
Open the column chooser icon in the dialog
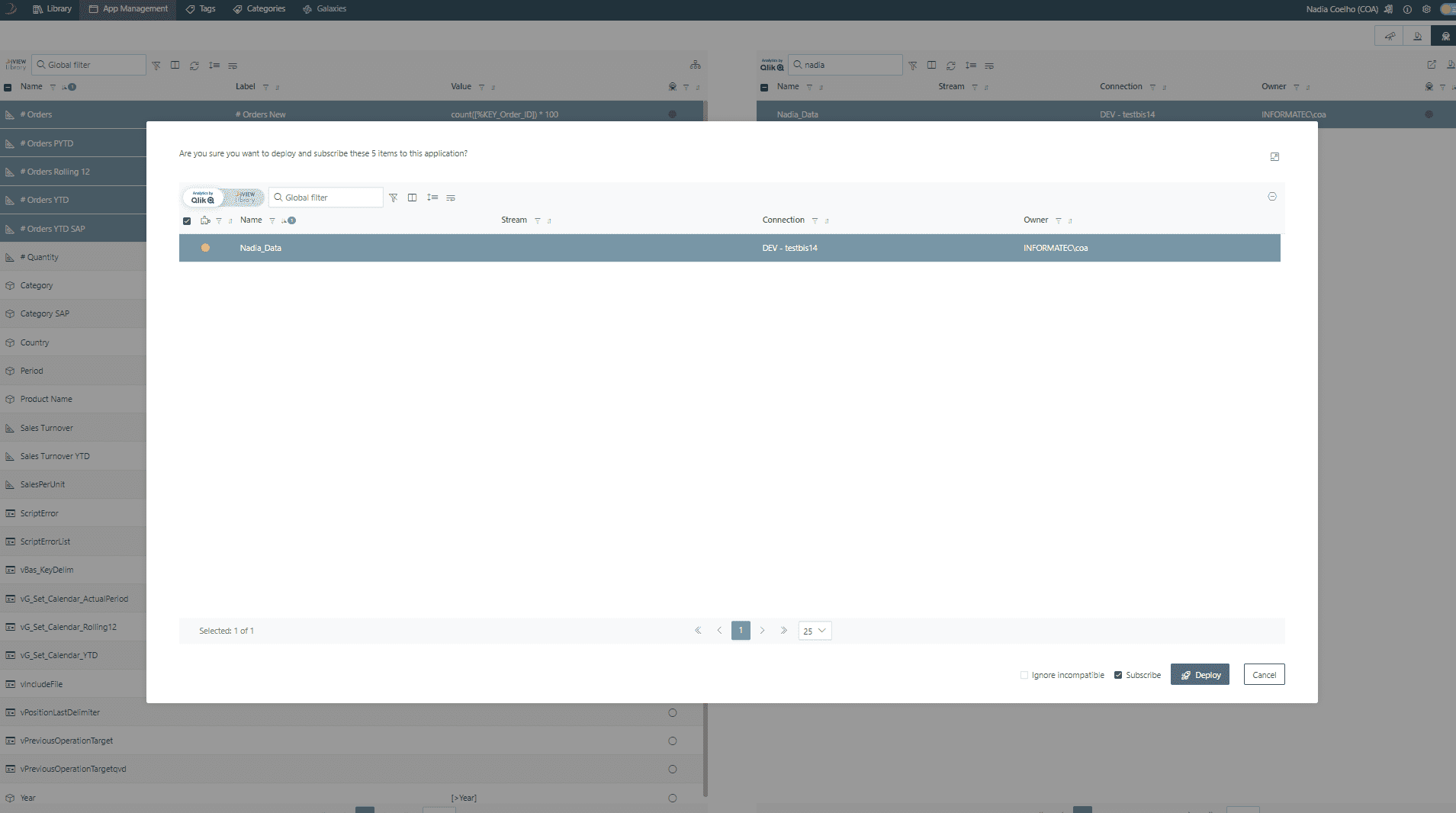(412, 198)
